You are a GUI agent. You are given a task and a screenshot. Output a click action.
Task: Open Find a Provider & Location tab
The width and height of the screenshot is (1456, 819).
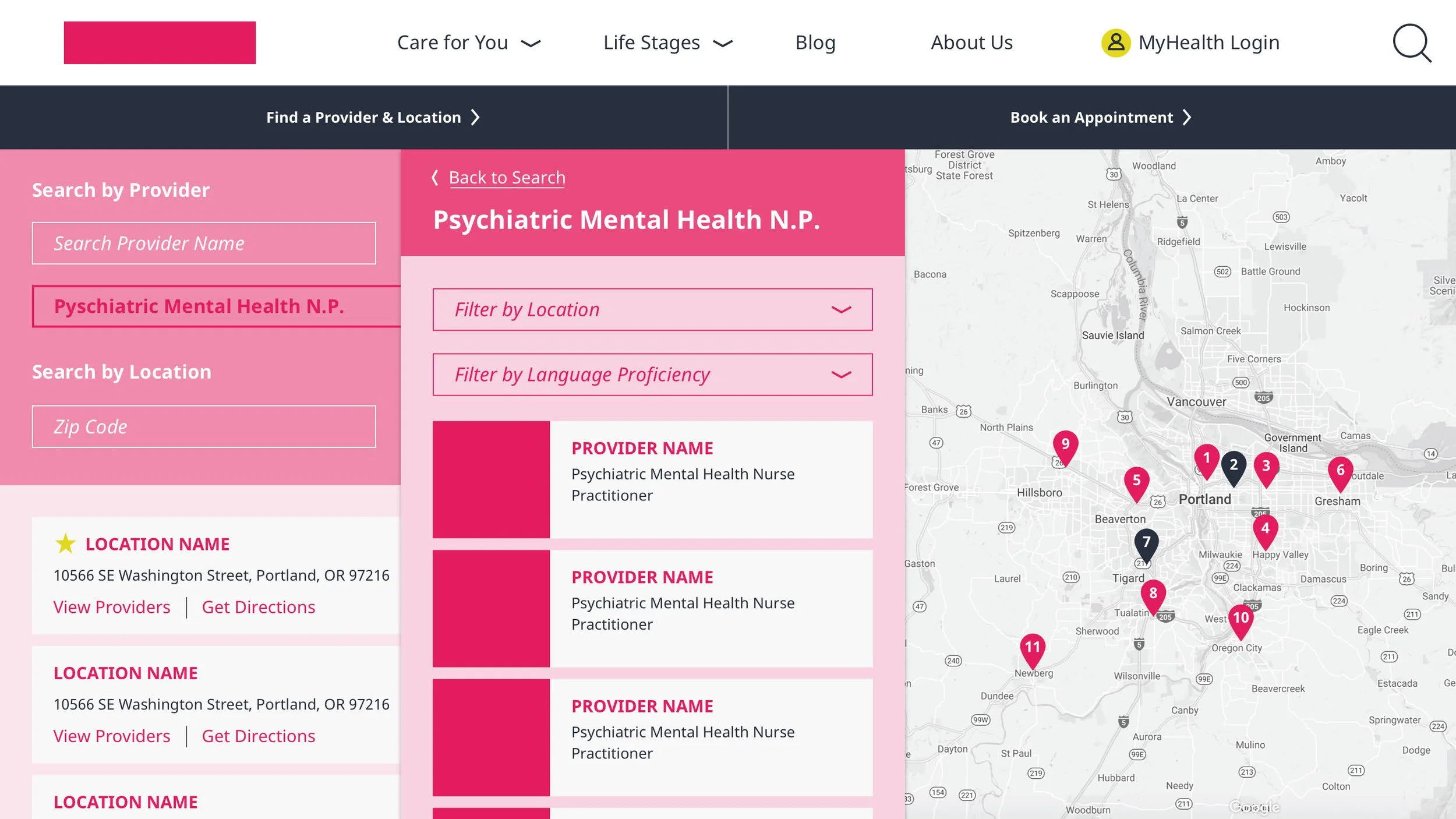point(373,117)
